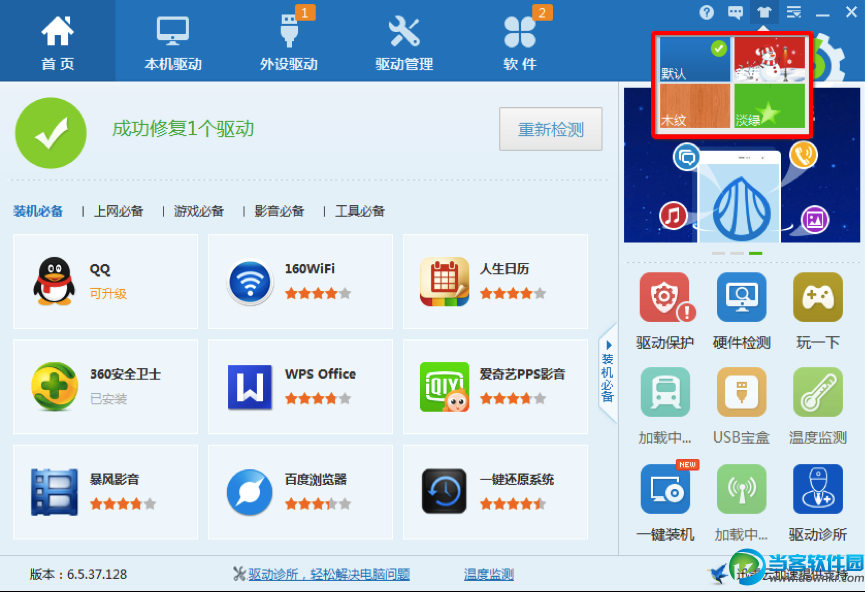Click QQ 可升级 upgrade link
865x592 pixels.
[109, 294]
